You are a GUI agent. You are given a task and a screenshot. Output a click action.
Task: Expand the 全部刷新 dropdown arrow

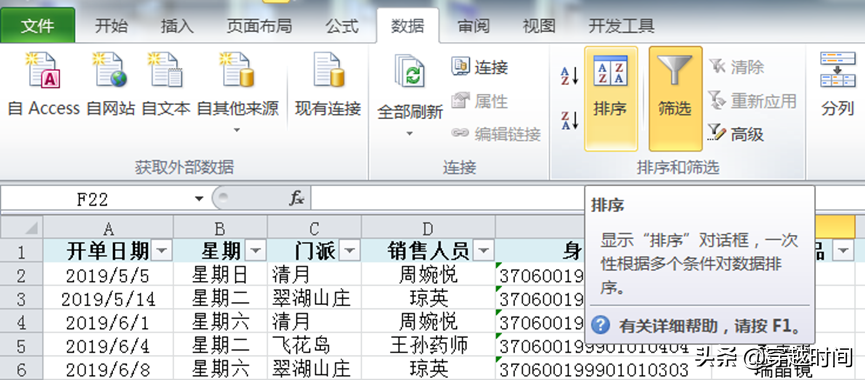pyautogui.click(x=410, y=133)
